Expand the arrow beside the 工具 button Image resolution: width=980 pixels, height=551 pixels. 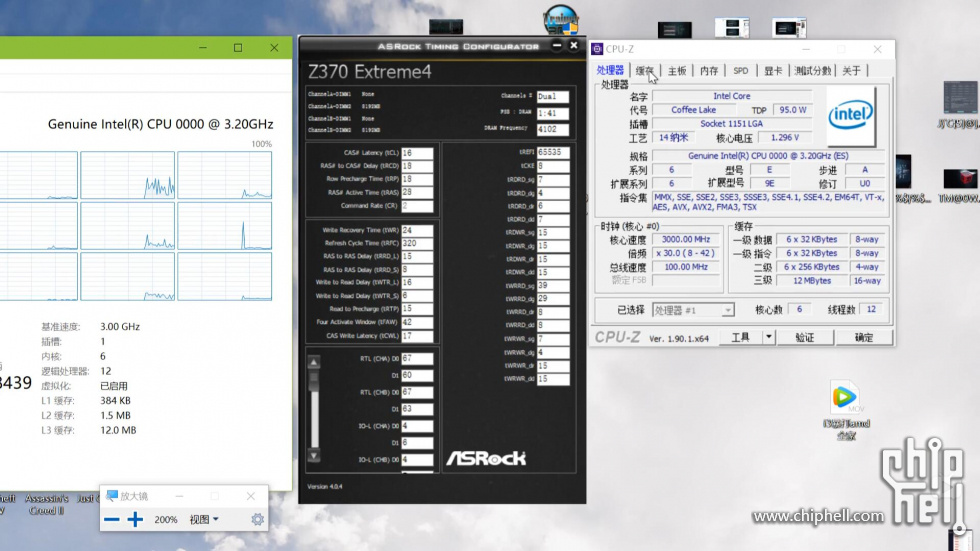point(769,337)
